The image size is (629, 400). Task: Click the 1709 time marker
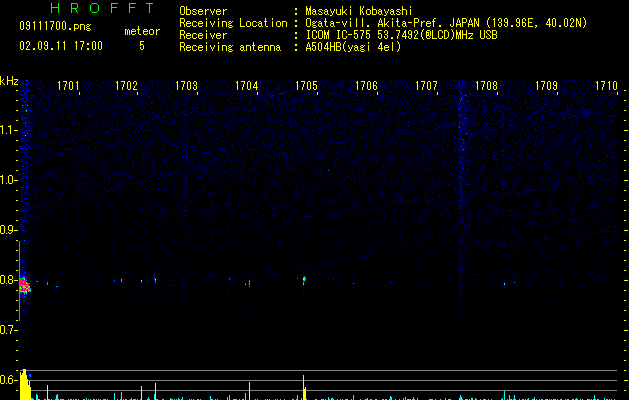point(546,86)
